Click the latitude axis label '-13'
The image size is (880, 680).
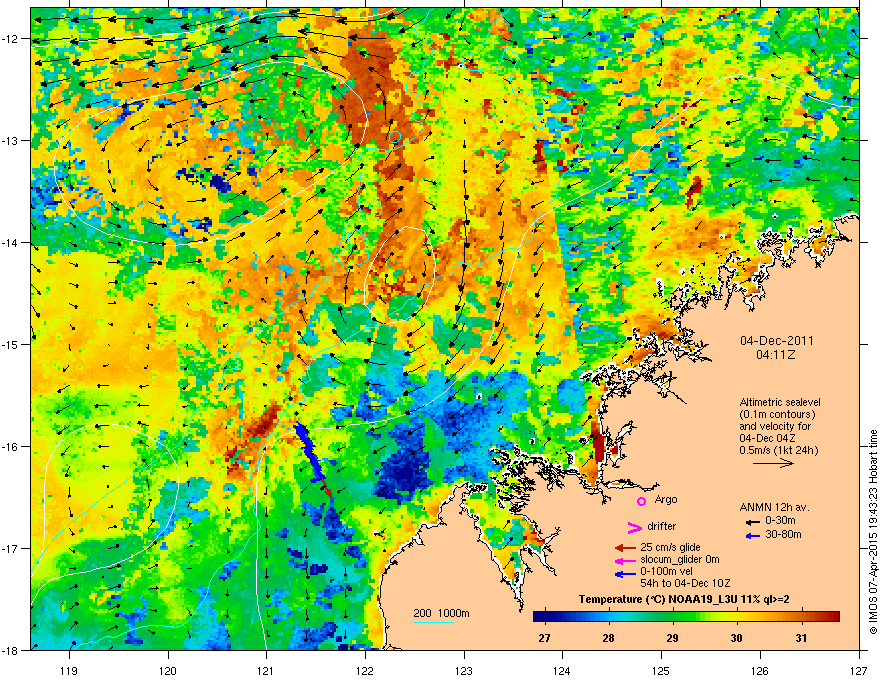pyautogui.click(x=10, y=141)
